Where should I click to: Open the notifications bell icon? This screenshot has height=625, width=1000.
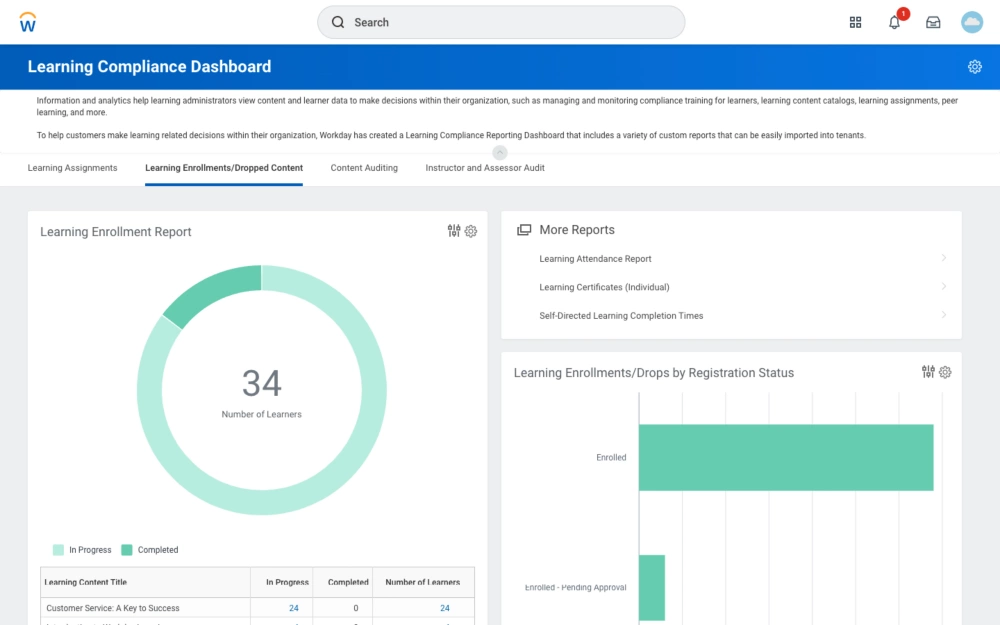point(894,22)
